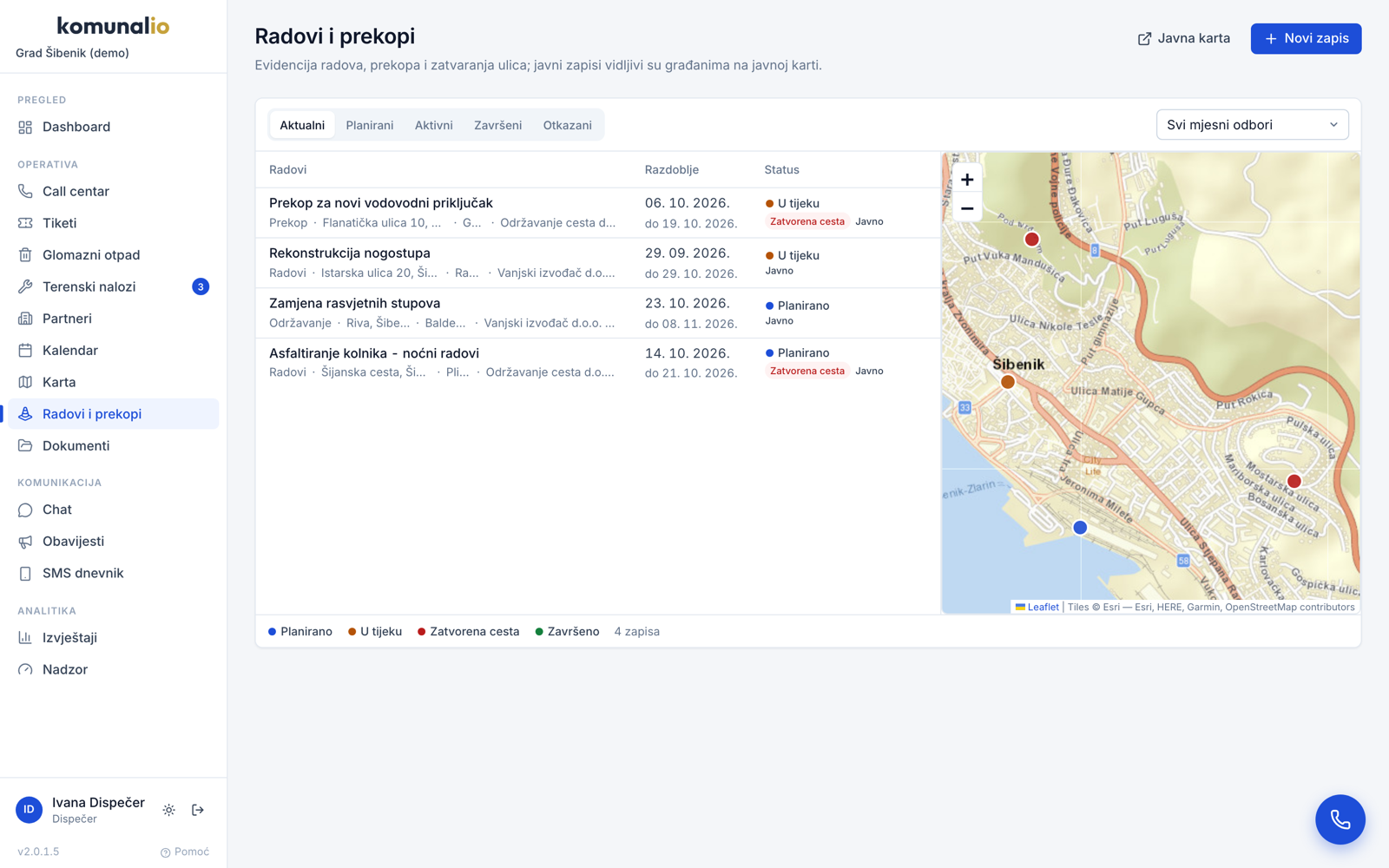Image resolution: width=1389 pixels, height=868 pixels.
Task: Switch to the Aktivni tab
Action: 434,125
